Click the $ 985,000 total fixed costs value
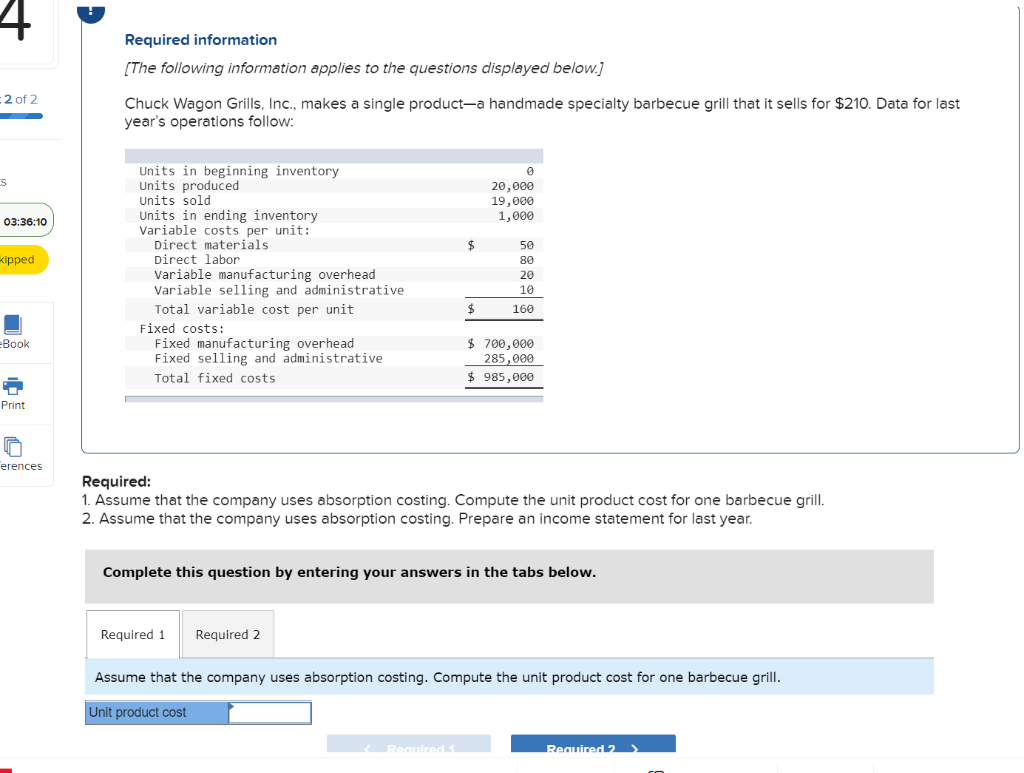 [501, 377]
